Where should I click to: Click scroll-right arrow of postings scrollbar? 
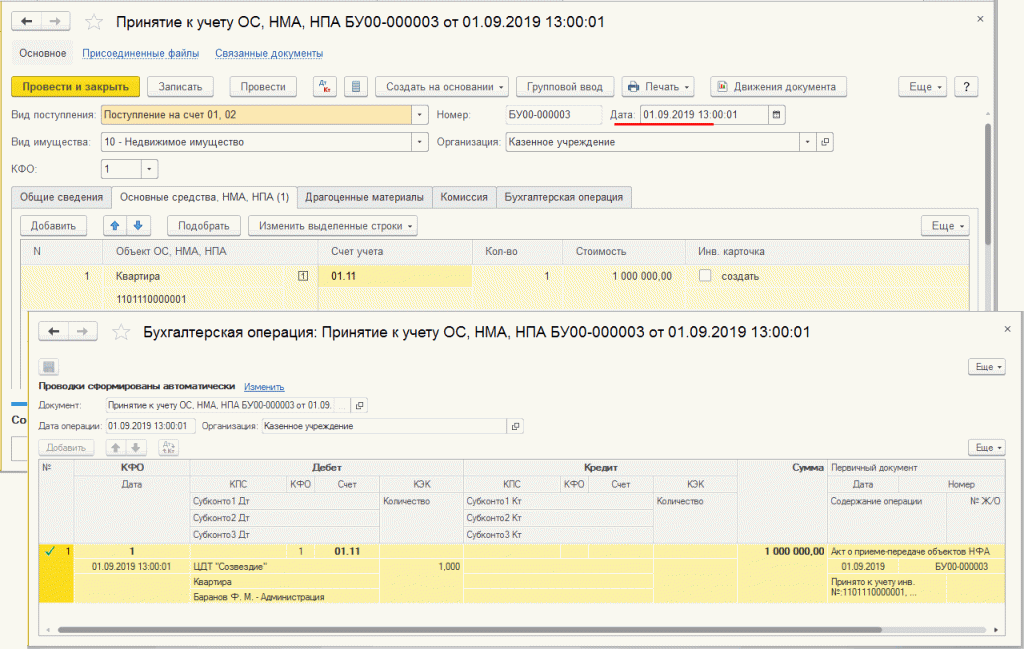(x=996, y=630)
